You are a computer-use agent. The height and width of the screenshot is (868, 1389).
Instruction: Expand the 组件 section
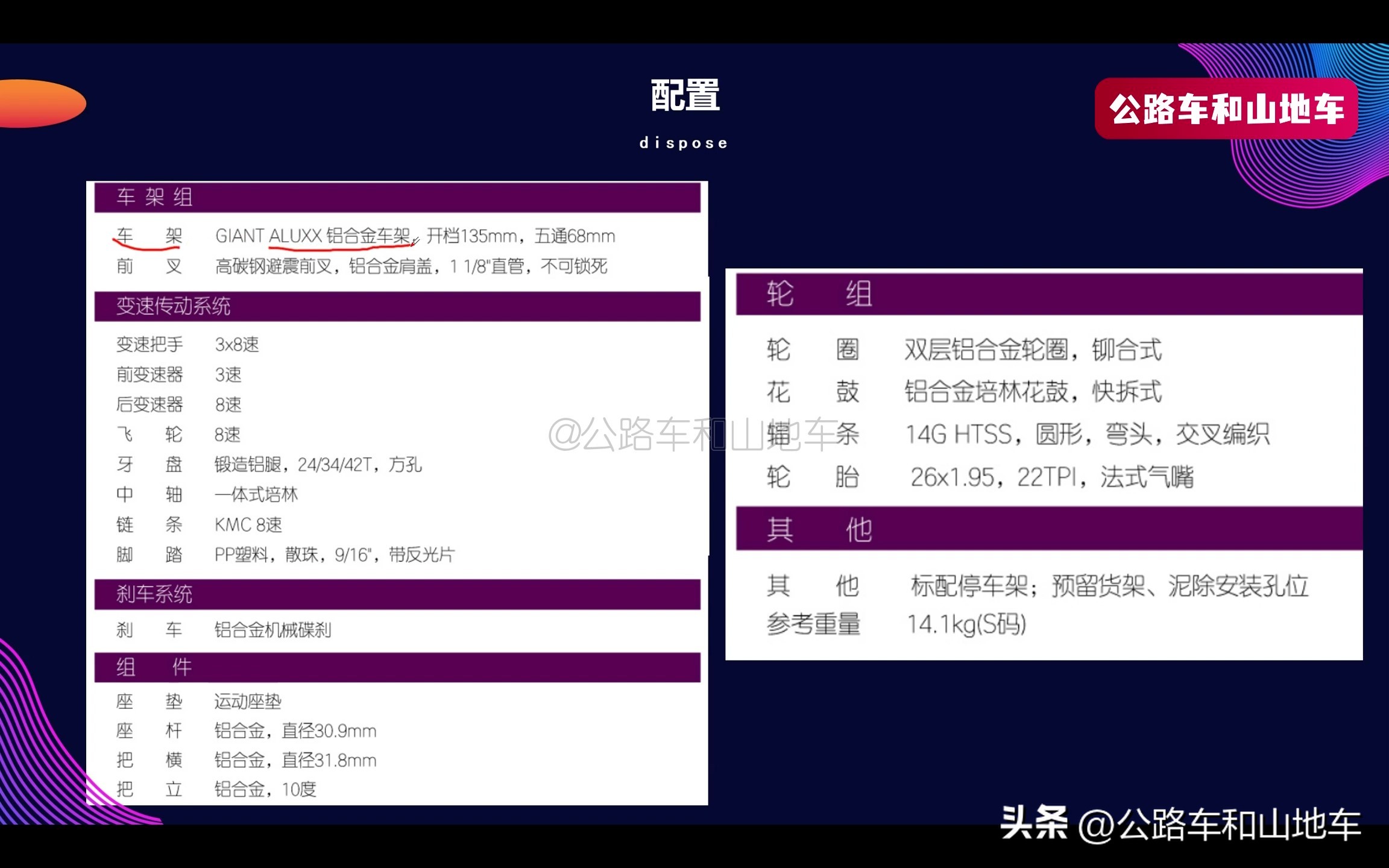click(x=153, y=667)
